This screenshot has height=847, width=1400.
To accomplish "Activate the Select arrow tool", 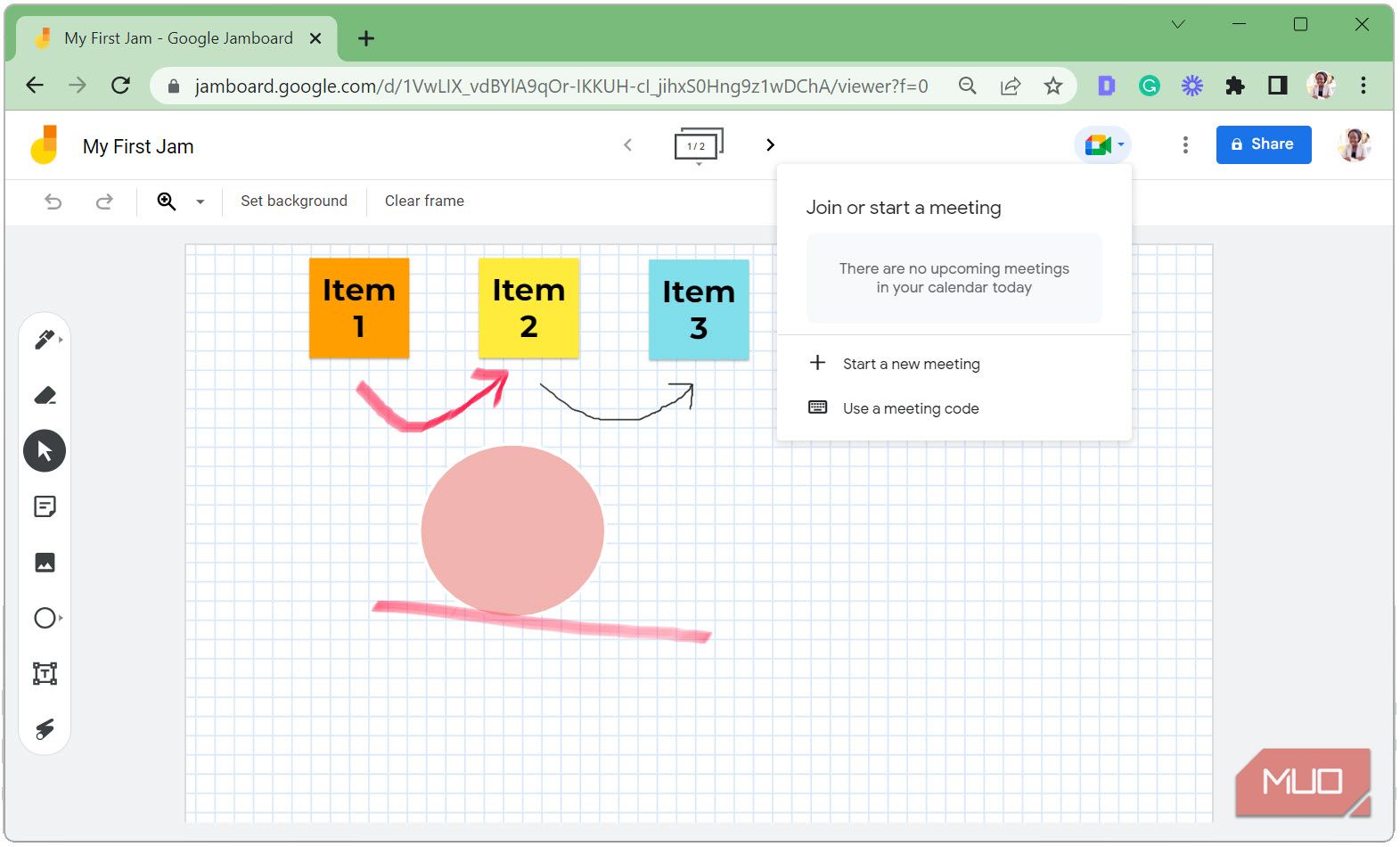I will point(45,451).
